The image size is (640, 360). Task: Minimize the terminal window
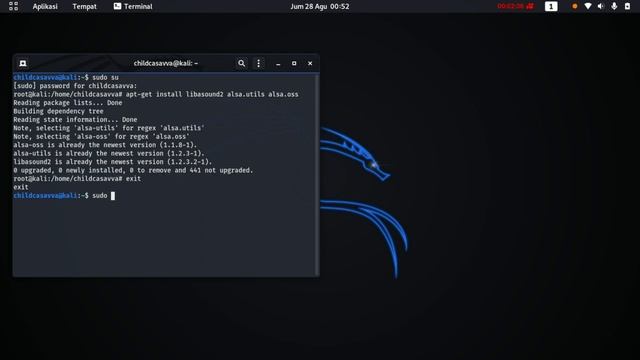click(278, 64)
